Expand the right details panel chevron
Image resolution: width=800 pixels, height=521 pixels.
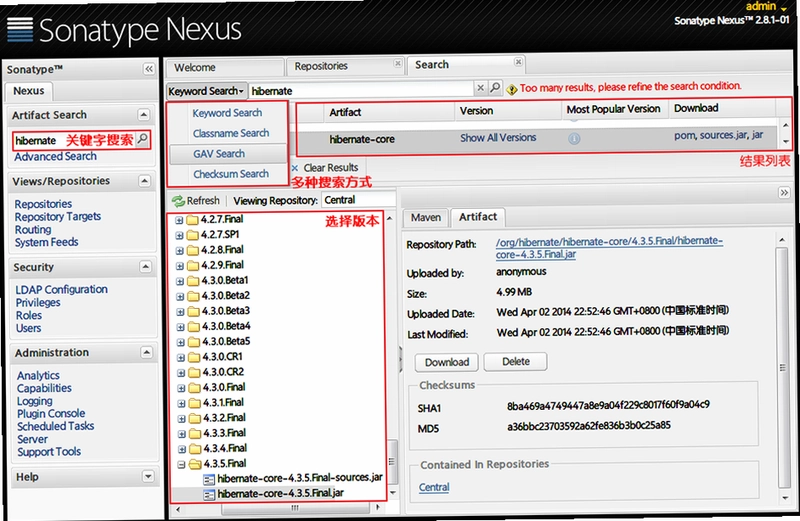pos(784,192)
